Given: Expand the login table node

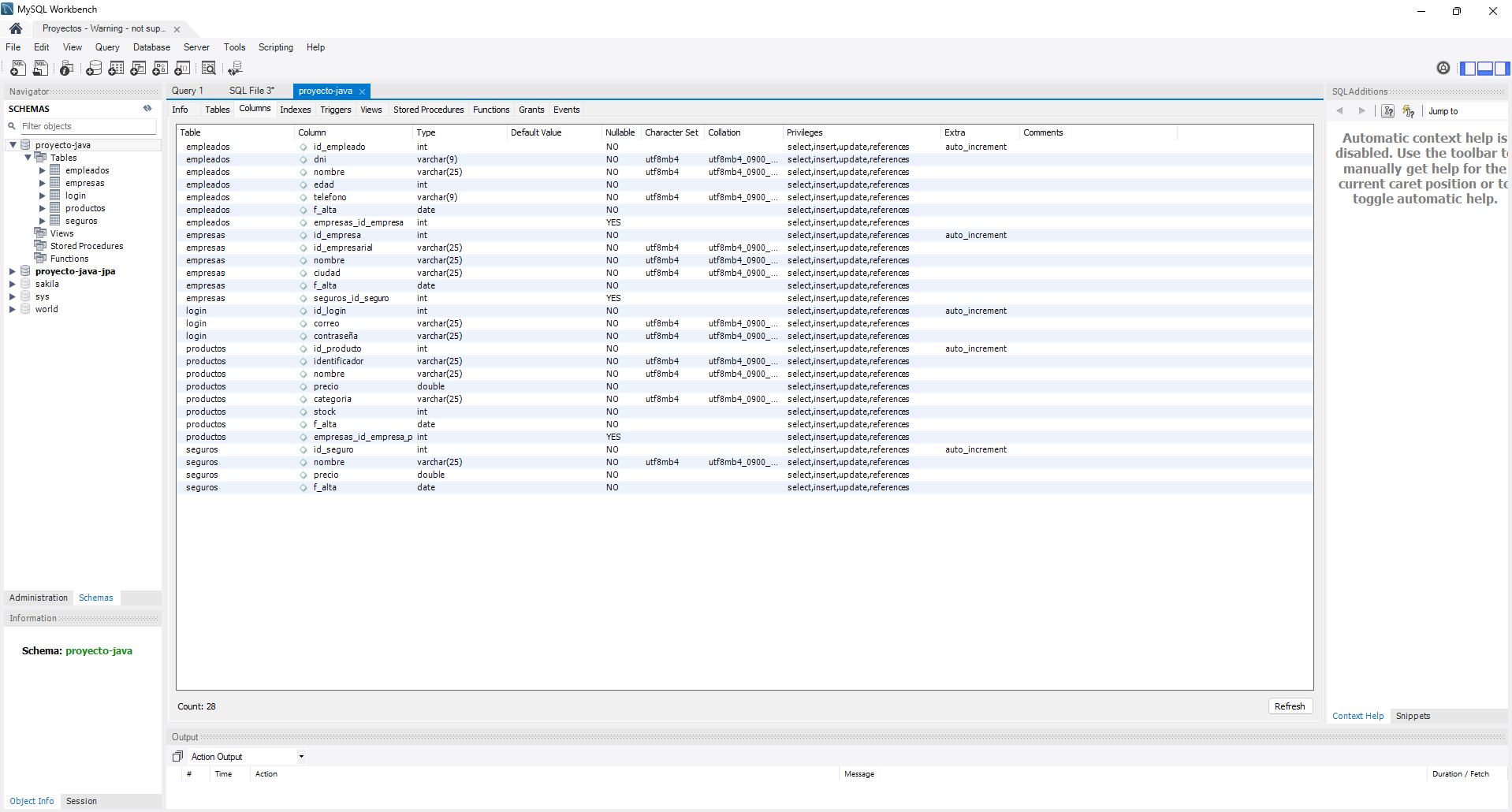Looking at the screenshot, I should [x=43, y=196].
